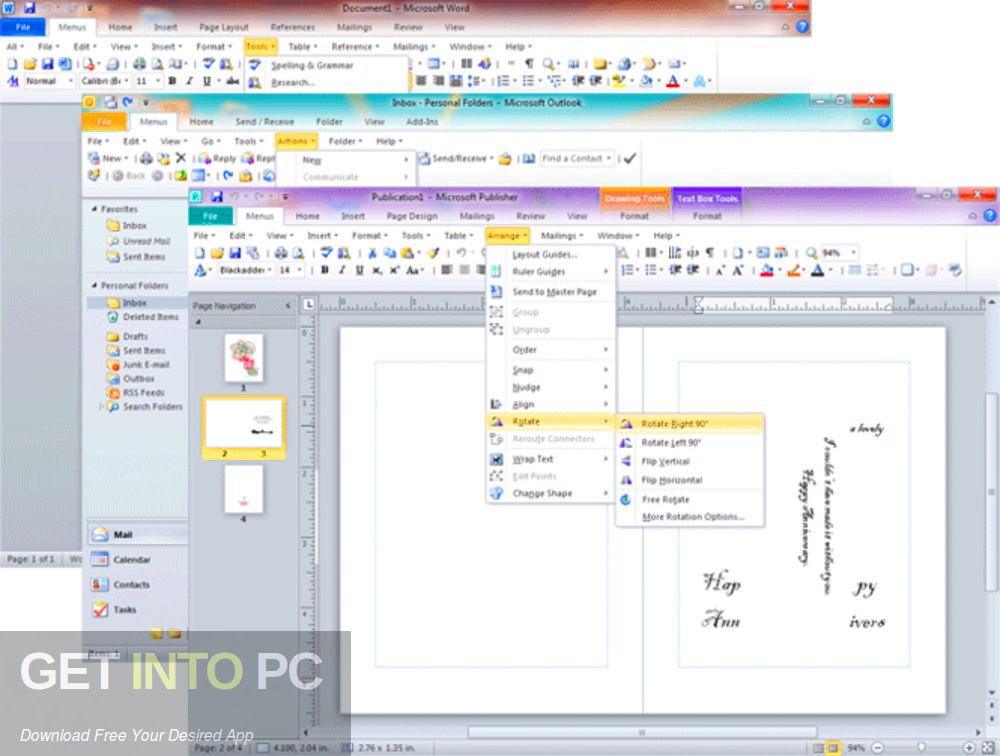Image resolution: width=1000 pixels, height=756 pixels.
Task: Click the paragraph mark icon in Word's toolbar
Action: (529, 64)
